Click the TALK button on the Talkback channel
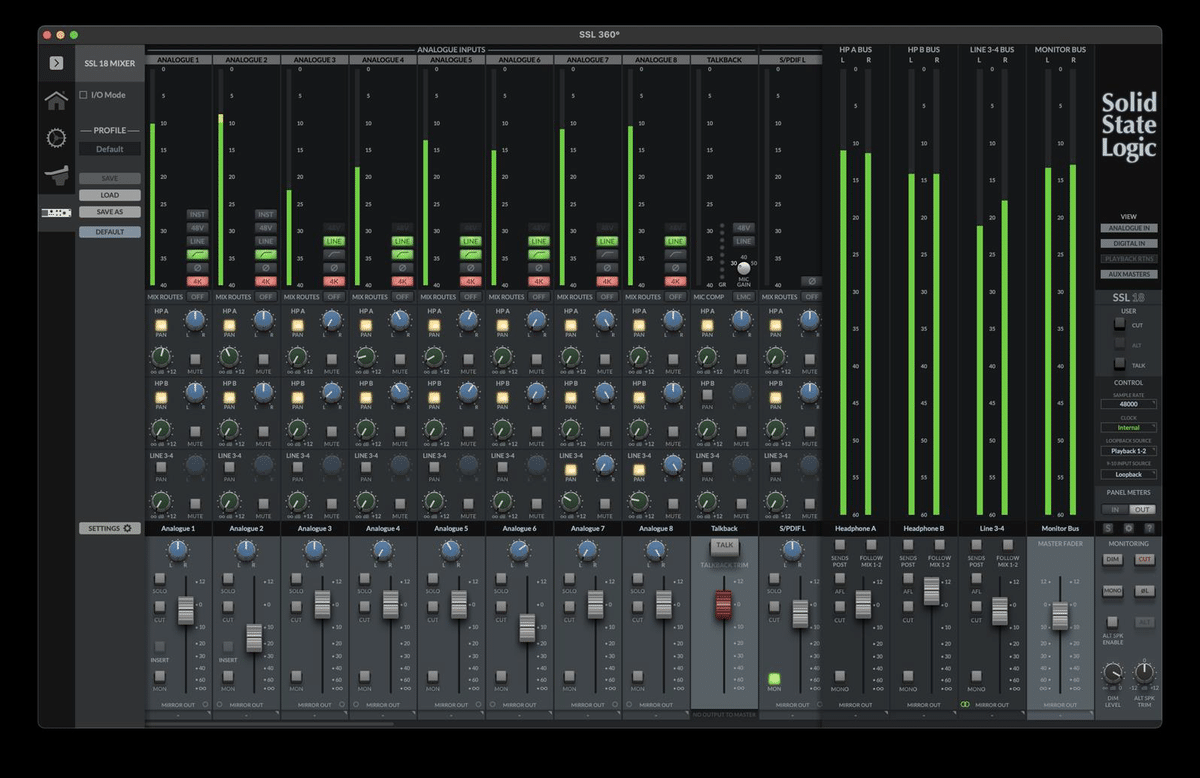1200x778 pixels. (x=723, y=547)
